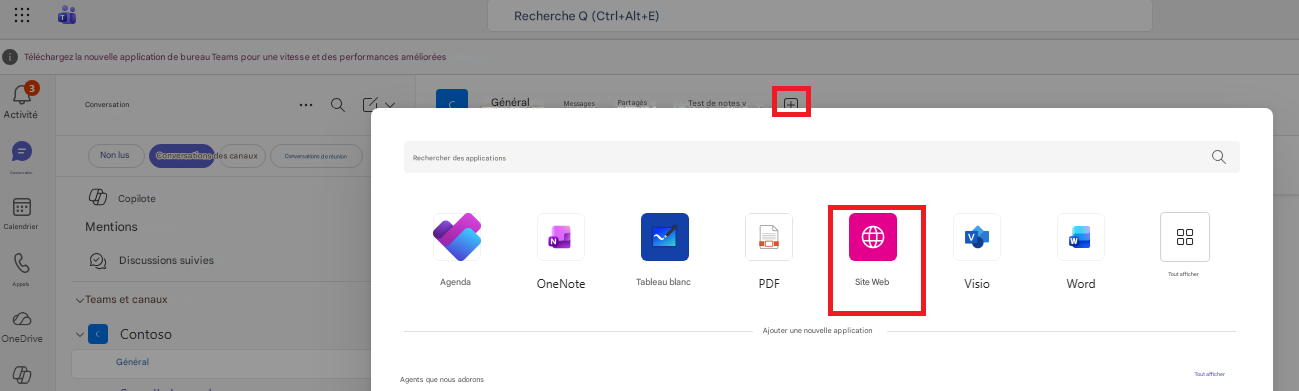Screen dimensions: 1299x391
Task: Click in Rechercher des applications field
Action: click(x=821, y=157)
